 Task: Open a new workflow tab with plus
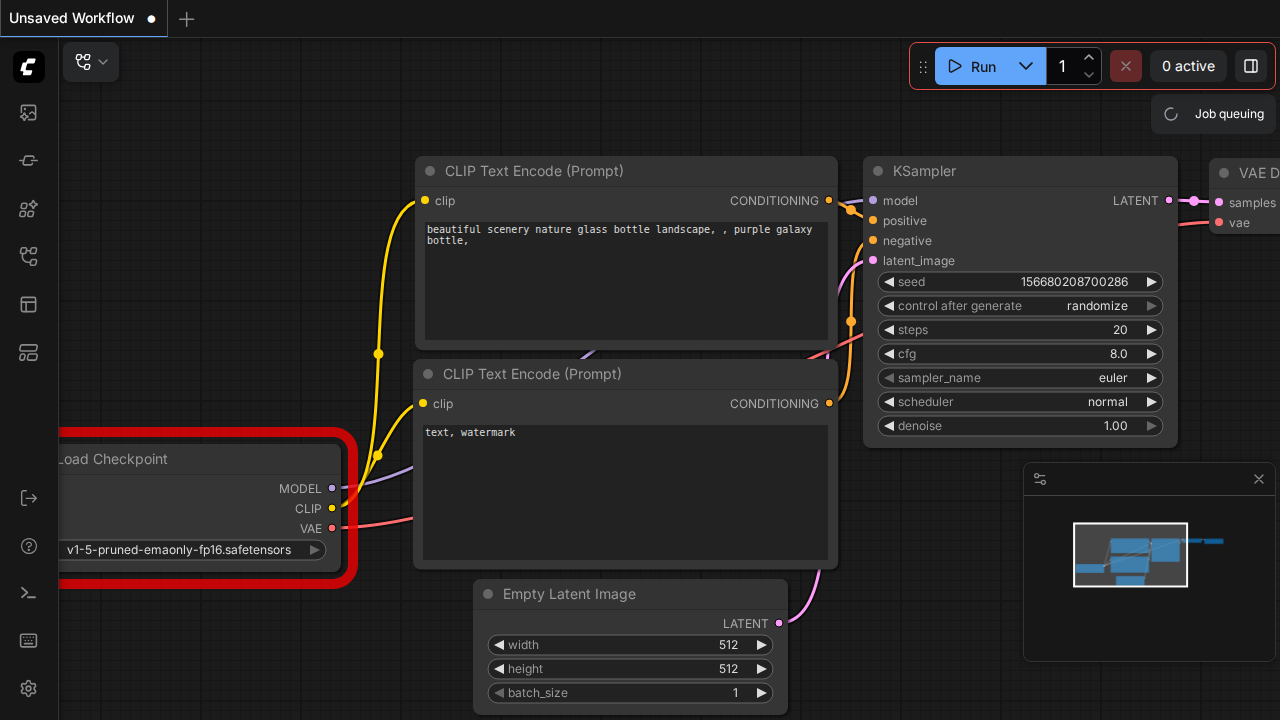click(x=186, y=19)
